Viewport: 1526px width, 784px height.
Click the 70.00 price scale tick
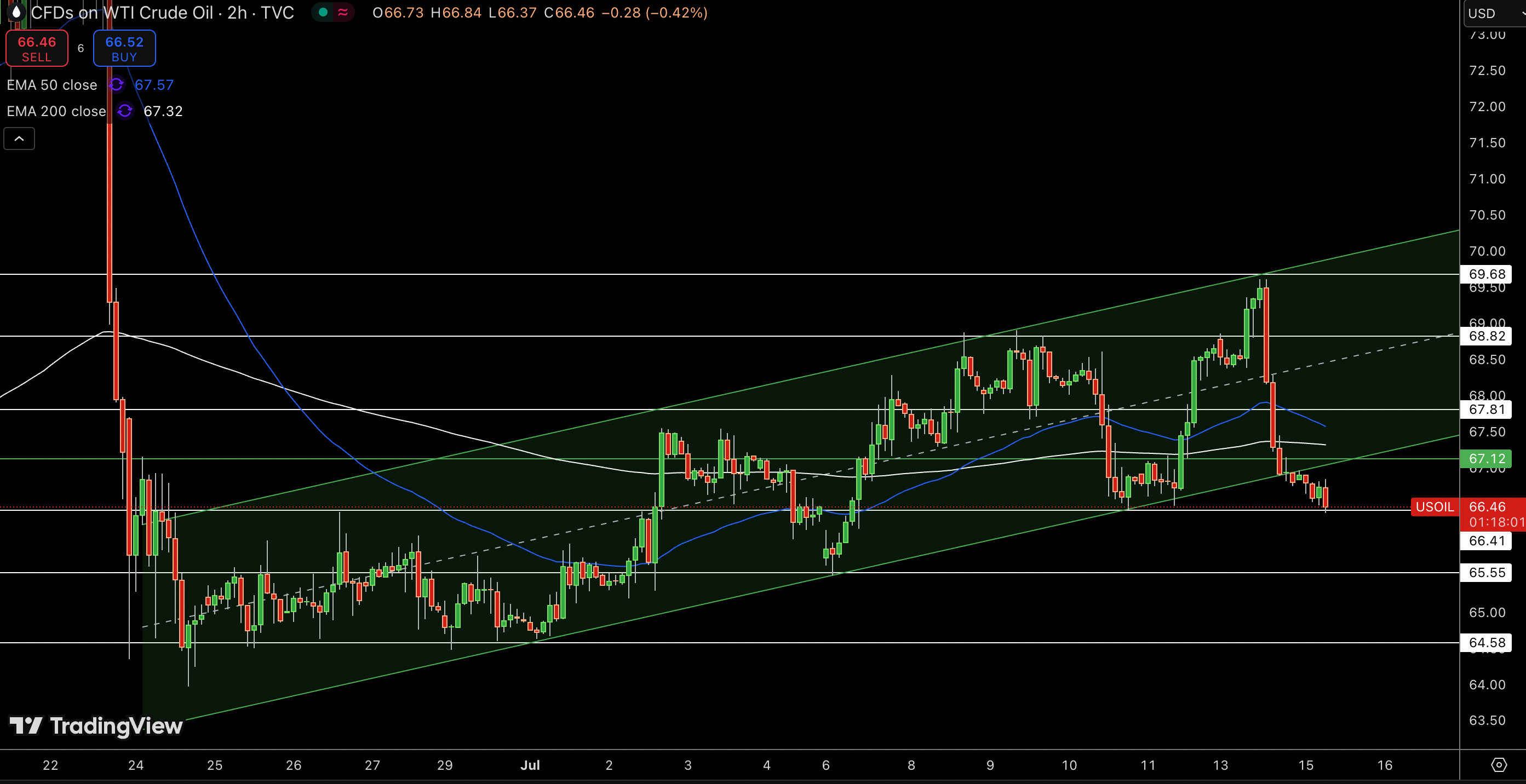click(x=1487, y=251)
